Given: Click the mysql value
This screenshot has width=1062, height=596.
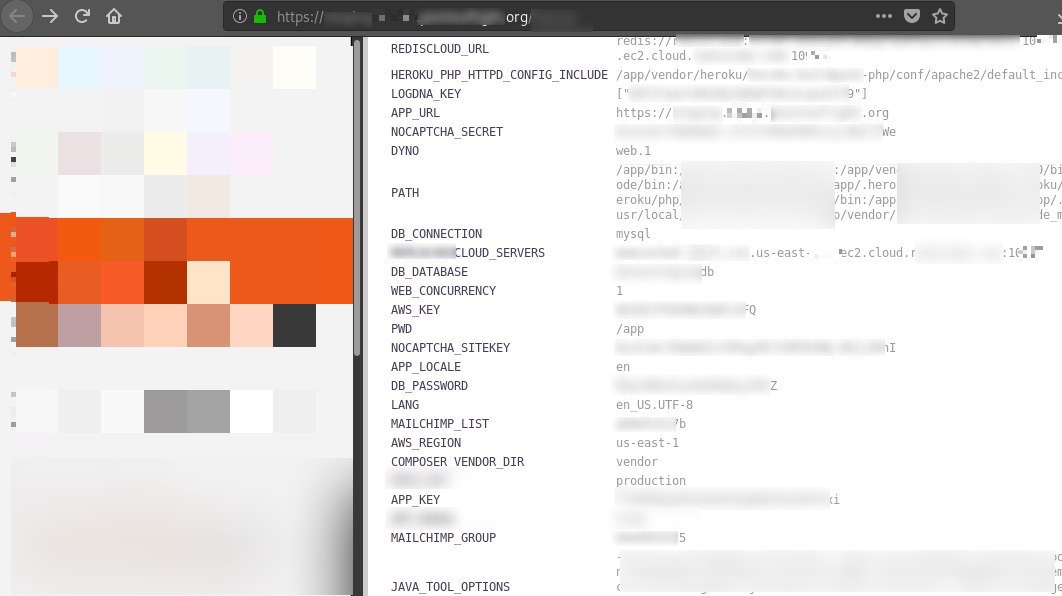Looking at the screenshot, I should (633, 234).
